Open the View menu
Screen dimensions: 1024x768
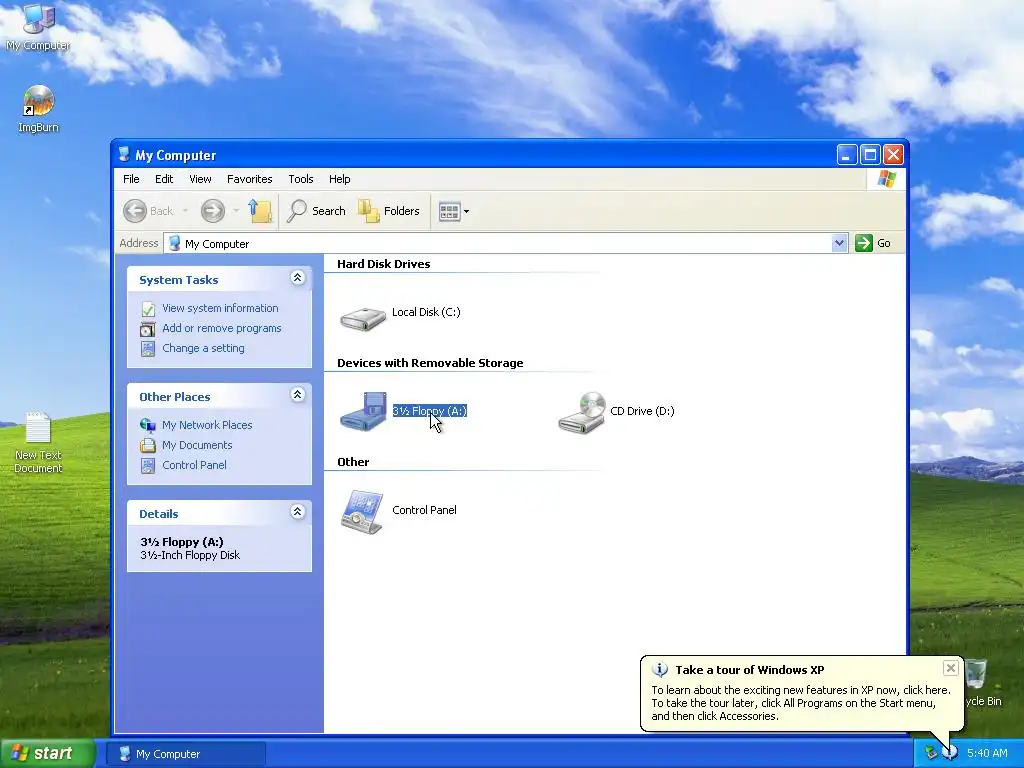click(x=200, y=179)
